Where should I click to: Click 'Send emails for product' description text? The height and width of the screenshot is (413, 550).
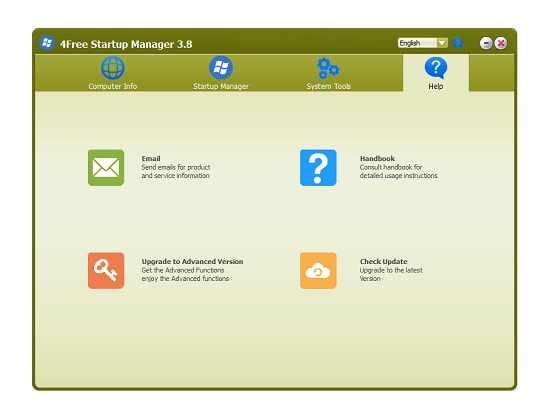[176, 167]
